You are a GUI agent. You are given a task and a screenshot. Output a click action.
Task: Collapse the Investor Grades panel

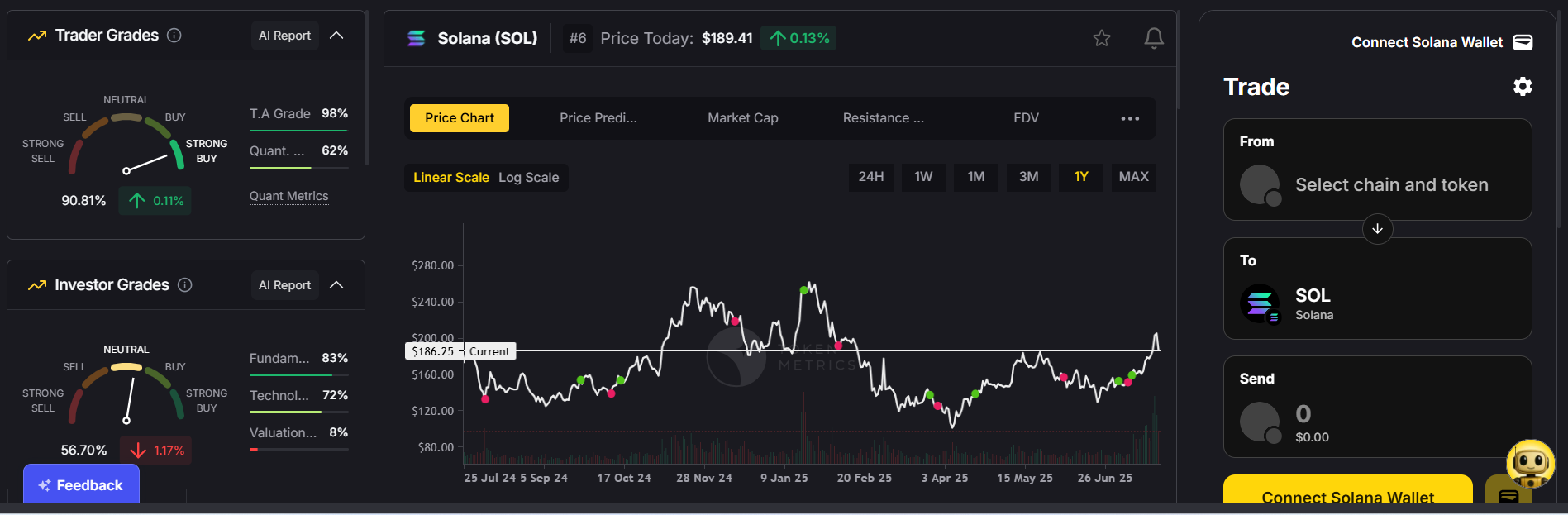[x=336, y=285]
